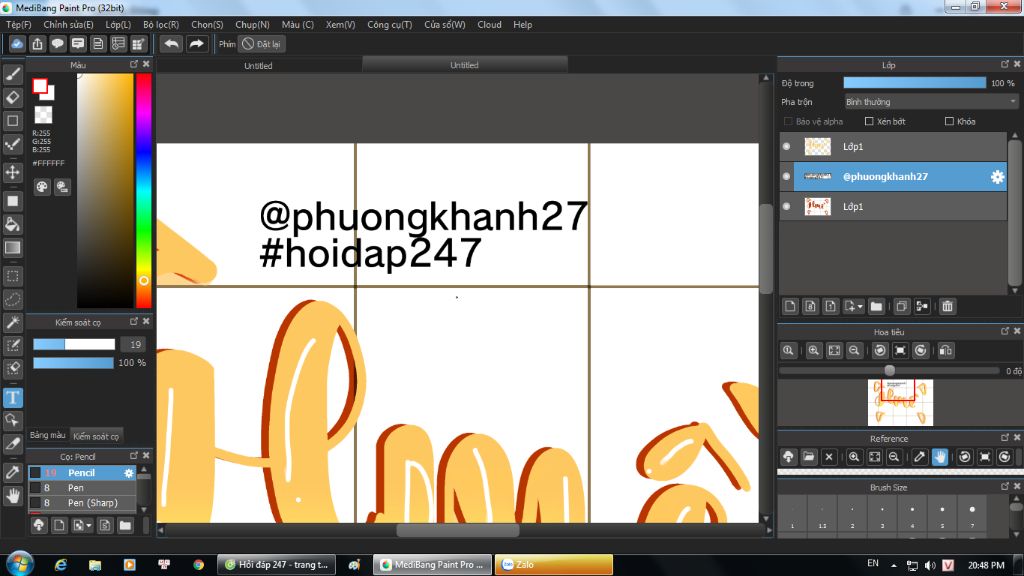Image resolution: width=1024 pixels, height=576 pixels.
Task: Select the Gradient tool
Action: click(x=12, y=248)
